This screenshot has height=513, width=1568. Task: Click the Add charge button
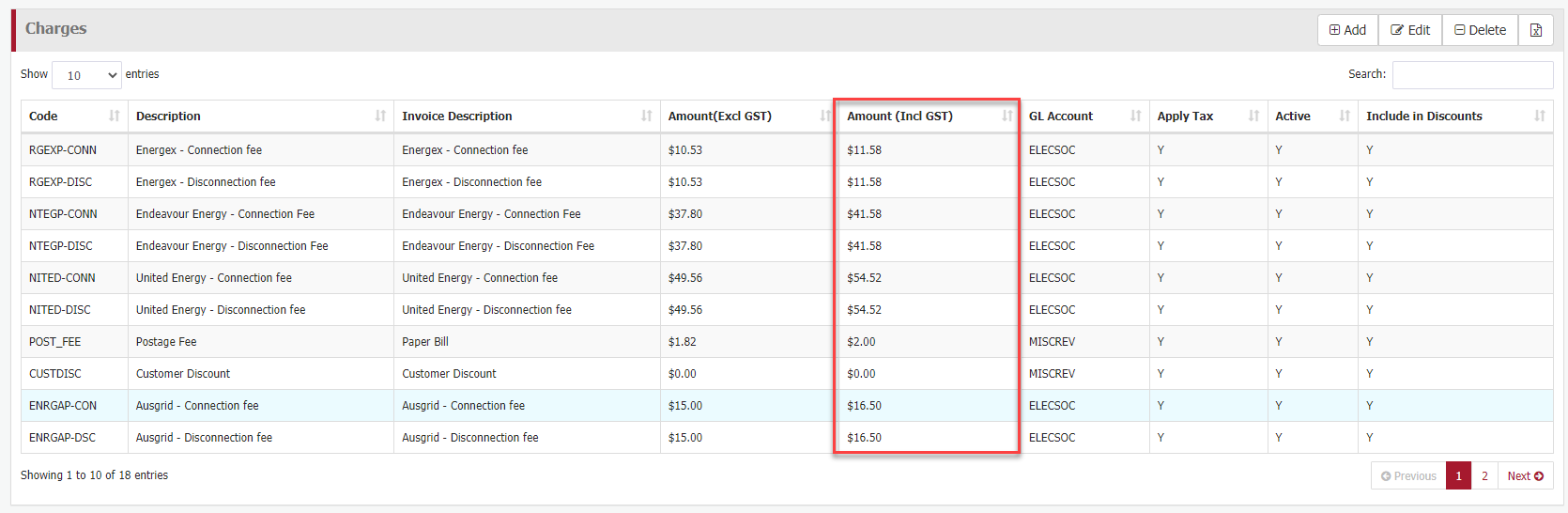tap(1347, 30)
